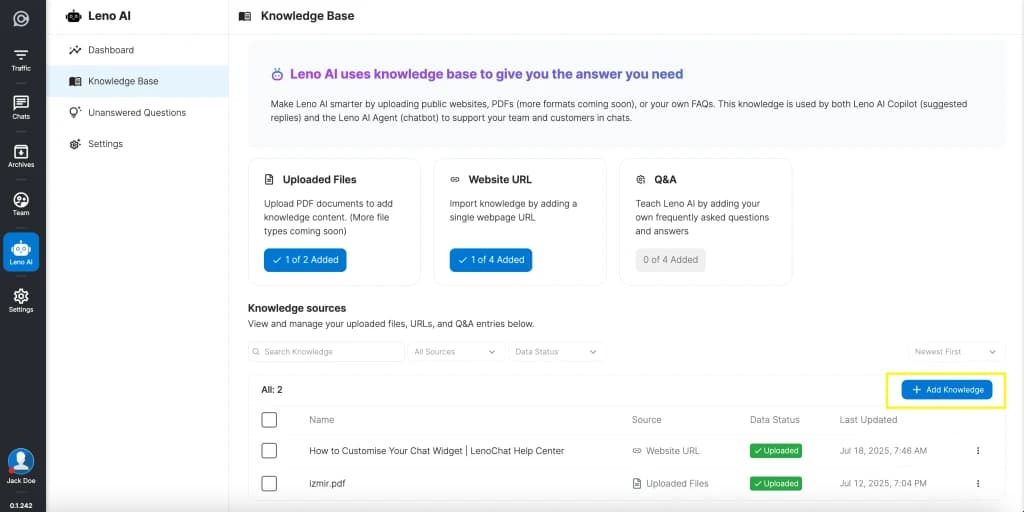Open the Newest First sort dropdown
This screenshot has height=512, width=1024.
click(x=957, y=351)
